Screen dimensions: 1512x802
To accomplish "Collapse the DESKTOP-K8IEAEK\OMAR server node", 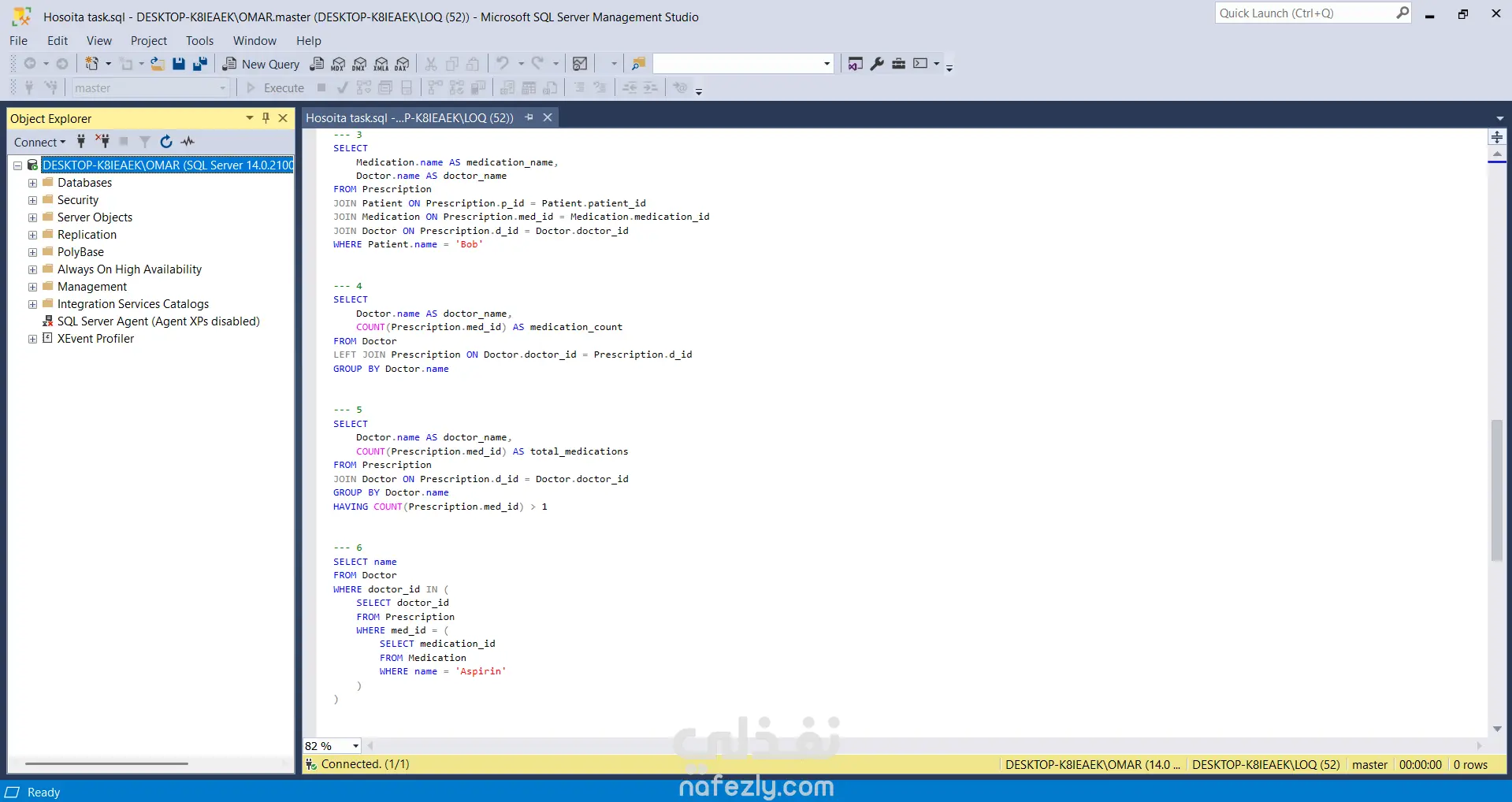I will [17, 165].
